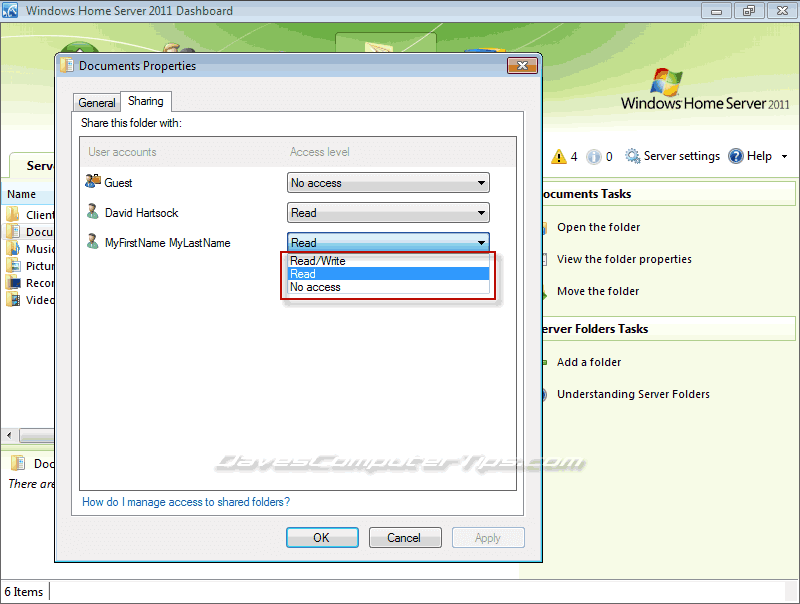
Task: Click the Access level column header
Action: (x=319, y=152)
